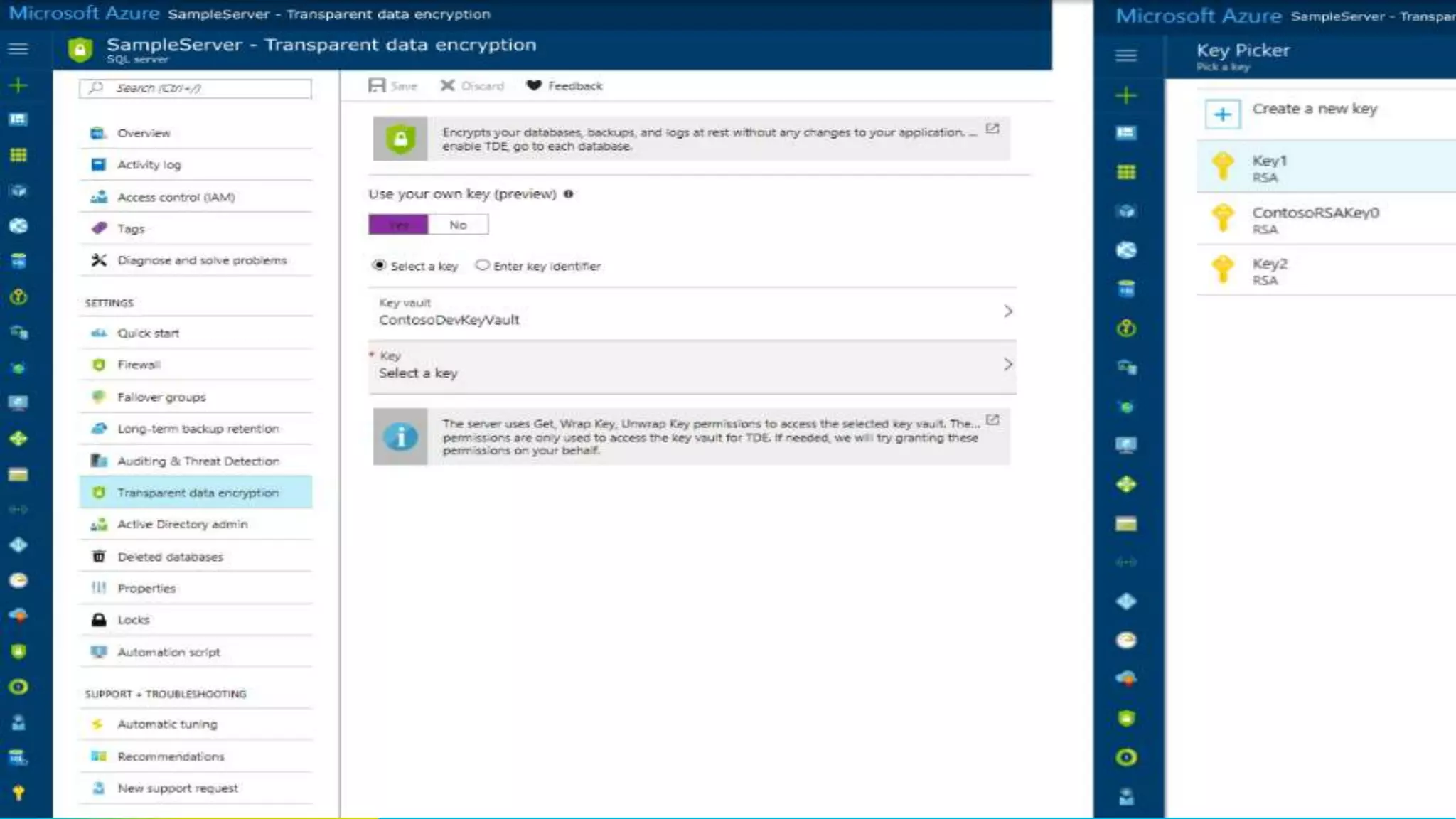Click the green grid icon in Key Picker sidebar
Viewport: 1456px width, 819px height.
coord(1126,172)
